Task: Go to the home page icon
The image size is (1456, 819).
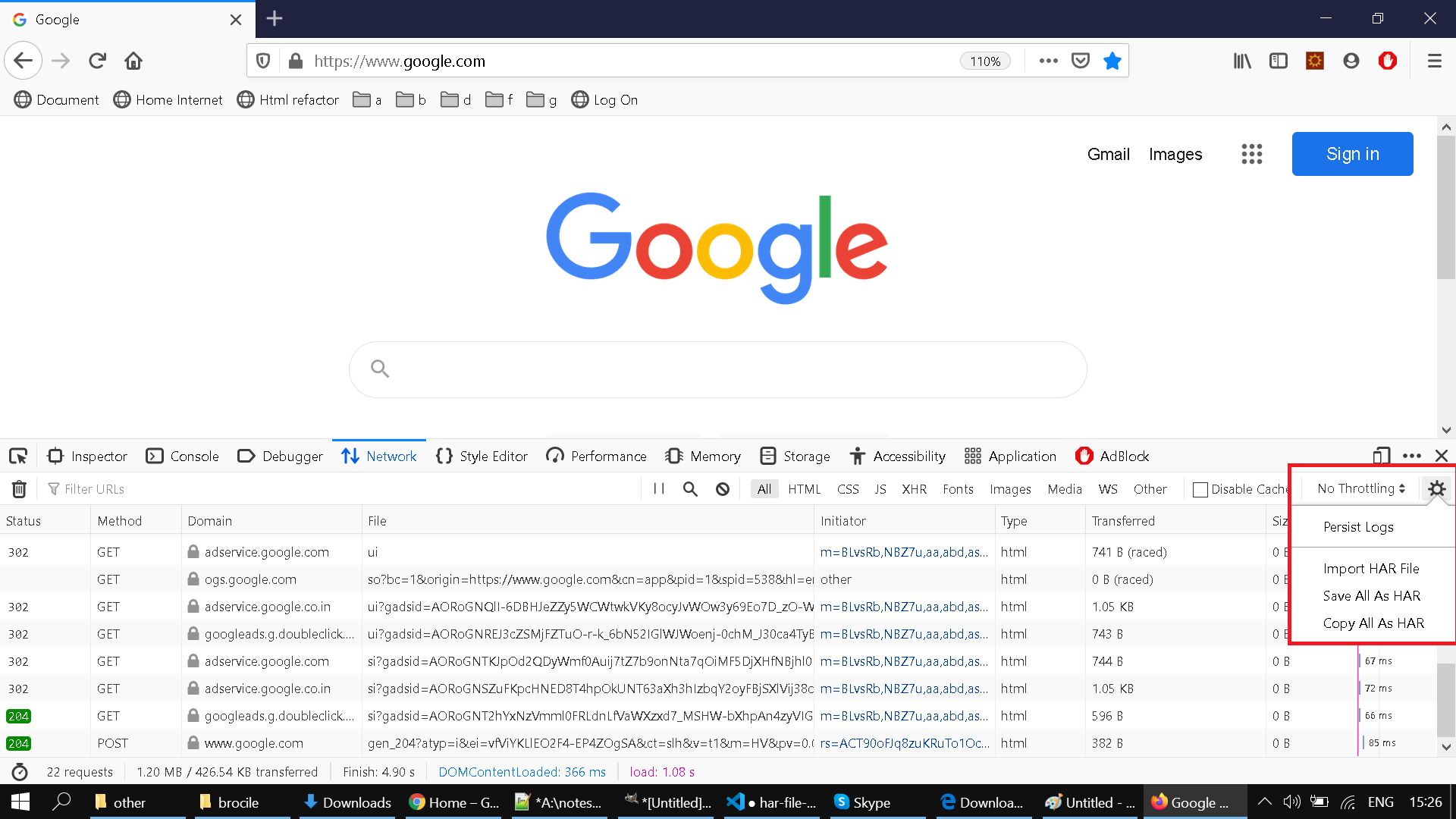Action: [133, 61]
